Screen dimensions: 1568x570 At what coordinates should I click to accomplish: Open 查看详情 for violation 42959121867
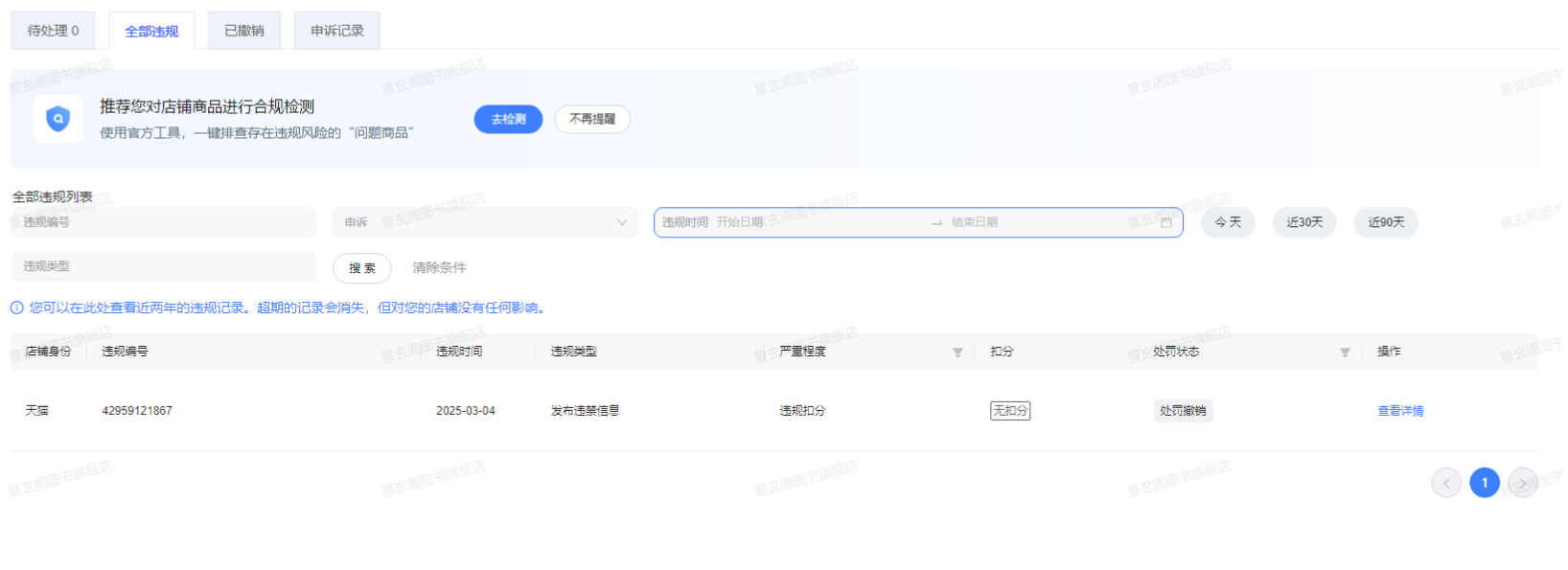coord(1400,411)
